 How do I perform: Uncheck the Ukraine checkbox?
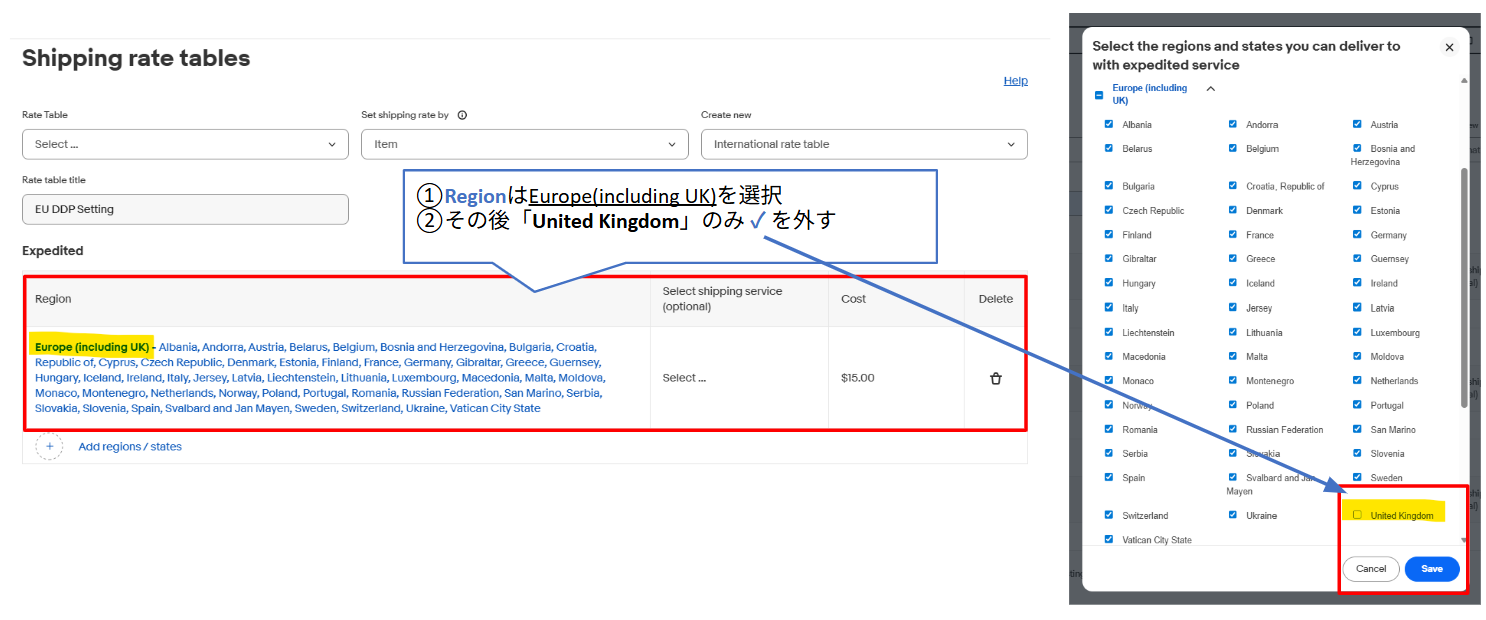(1233, 515)
